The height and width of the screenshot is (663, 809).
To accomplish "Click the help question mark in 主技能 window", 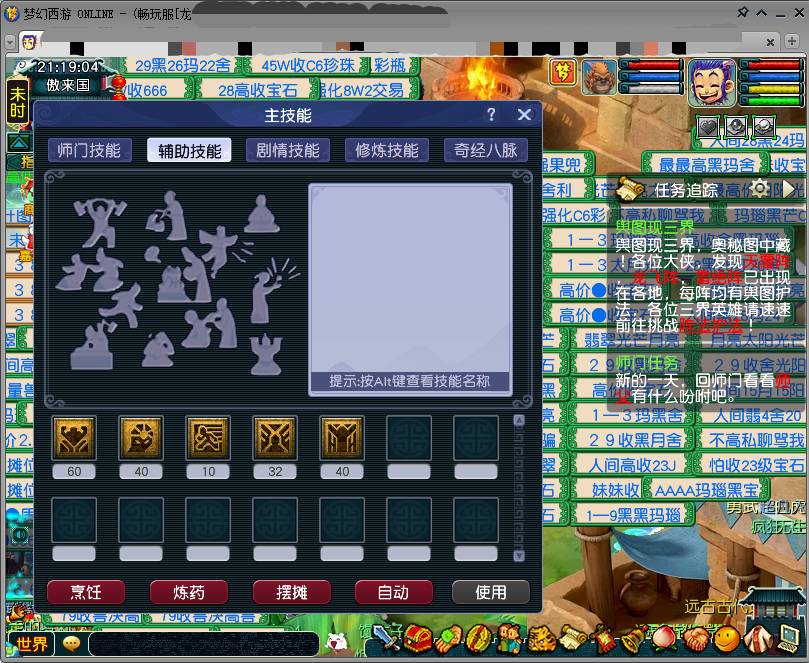I will coord(491,115).
